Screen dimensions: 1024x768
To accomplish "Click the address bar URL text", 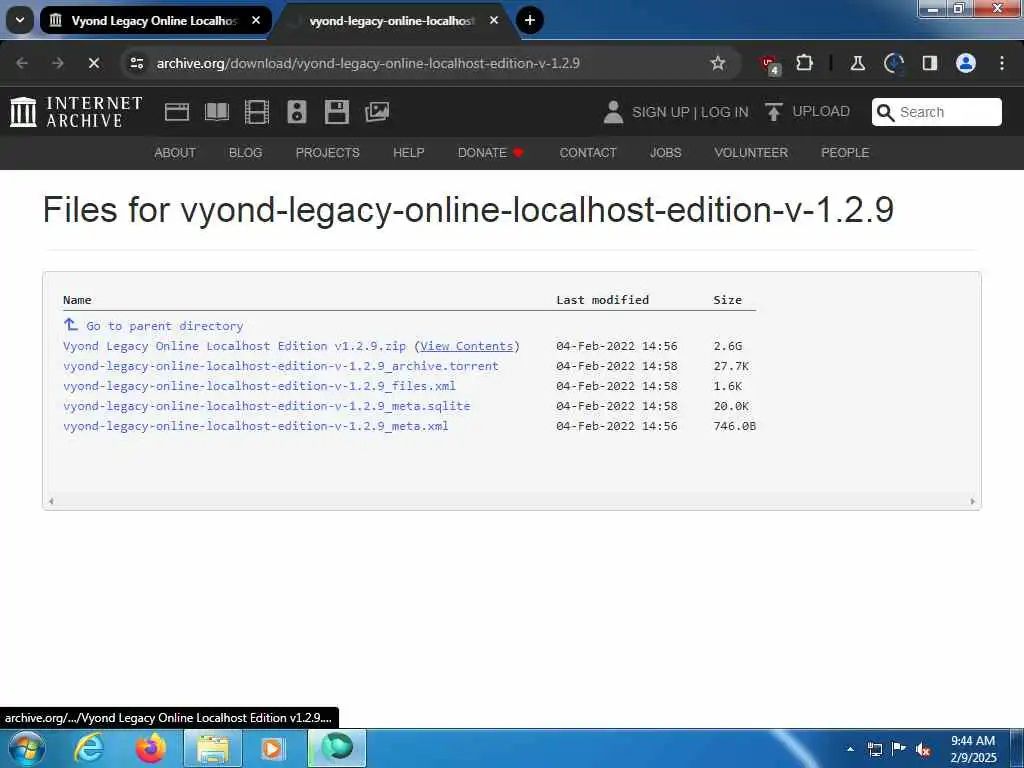I will click(368, 63).
